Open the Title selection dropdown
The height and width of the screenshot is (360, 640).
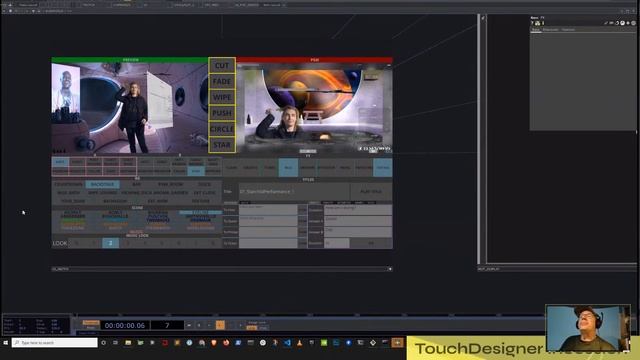pos(294,191)
